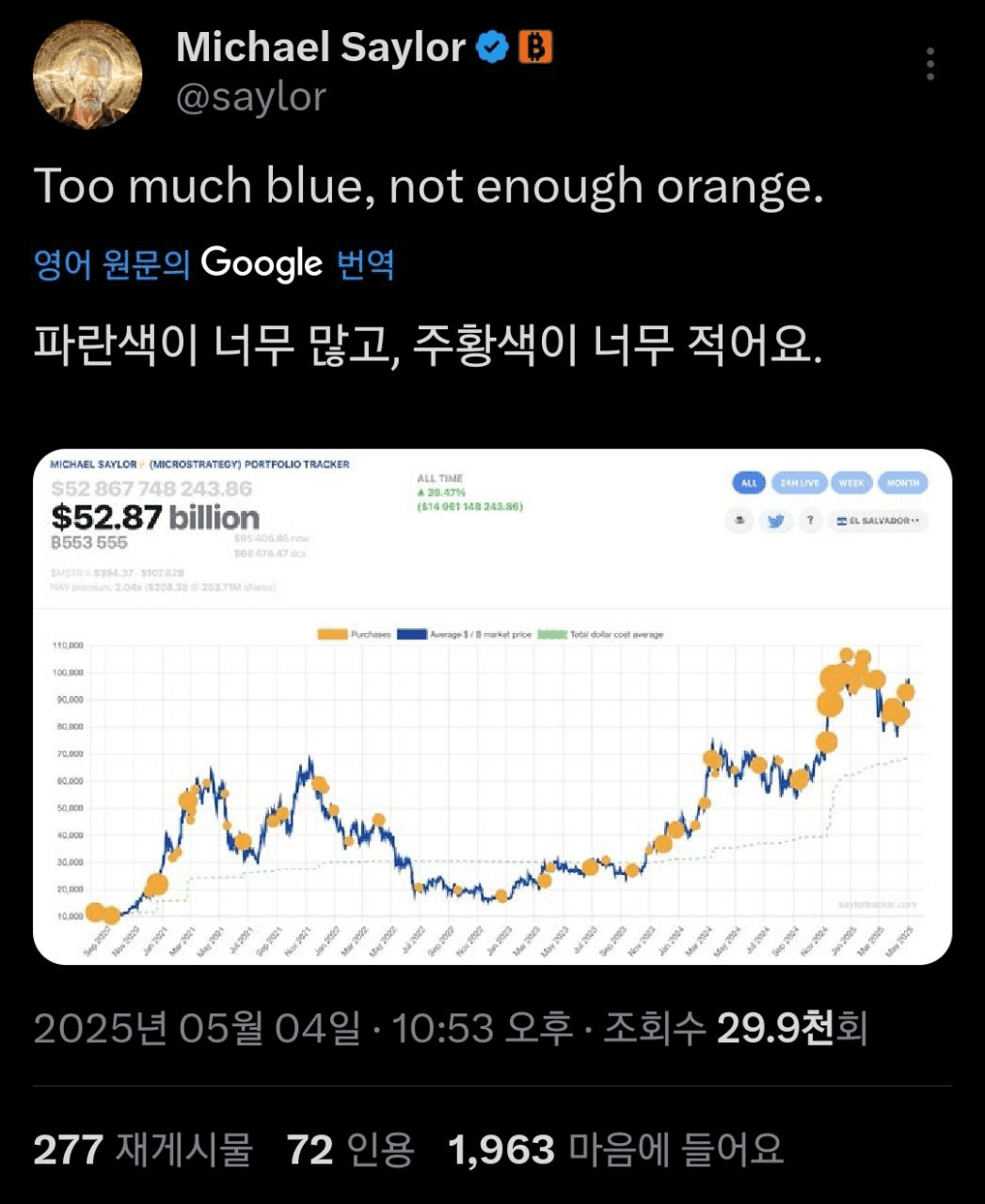Switch to the WEEK range
The image size is (985, 1204).
pyautogui.click(x=851, y=483)
